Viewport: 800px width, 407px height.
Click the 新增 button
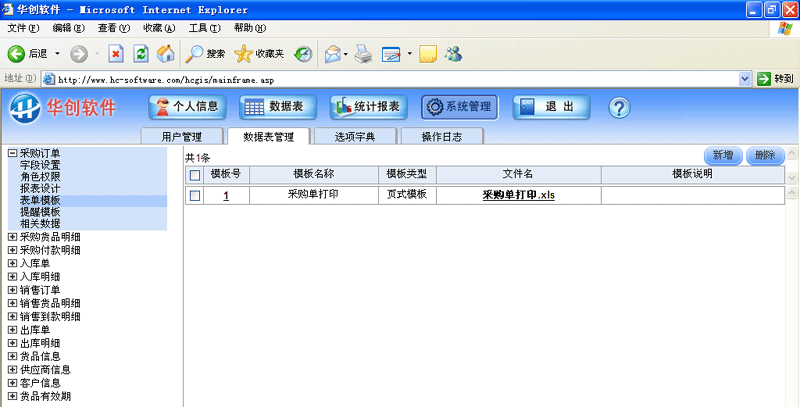[x=722, y=156]
